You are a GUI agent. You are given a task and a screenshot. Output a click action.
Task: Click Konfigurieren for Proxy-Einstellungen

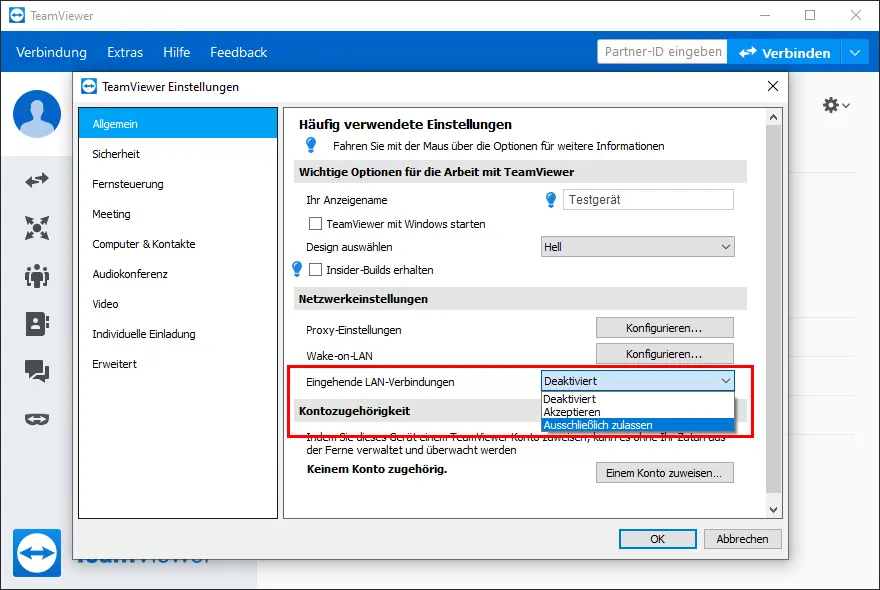664,328
